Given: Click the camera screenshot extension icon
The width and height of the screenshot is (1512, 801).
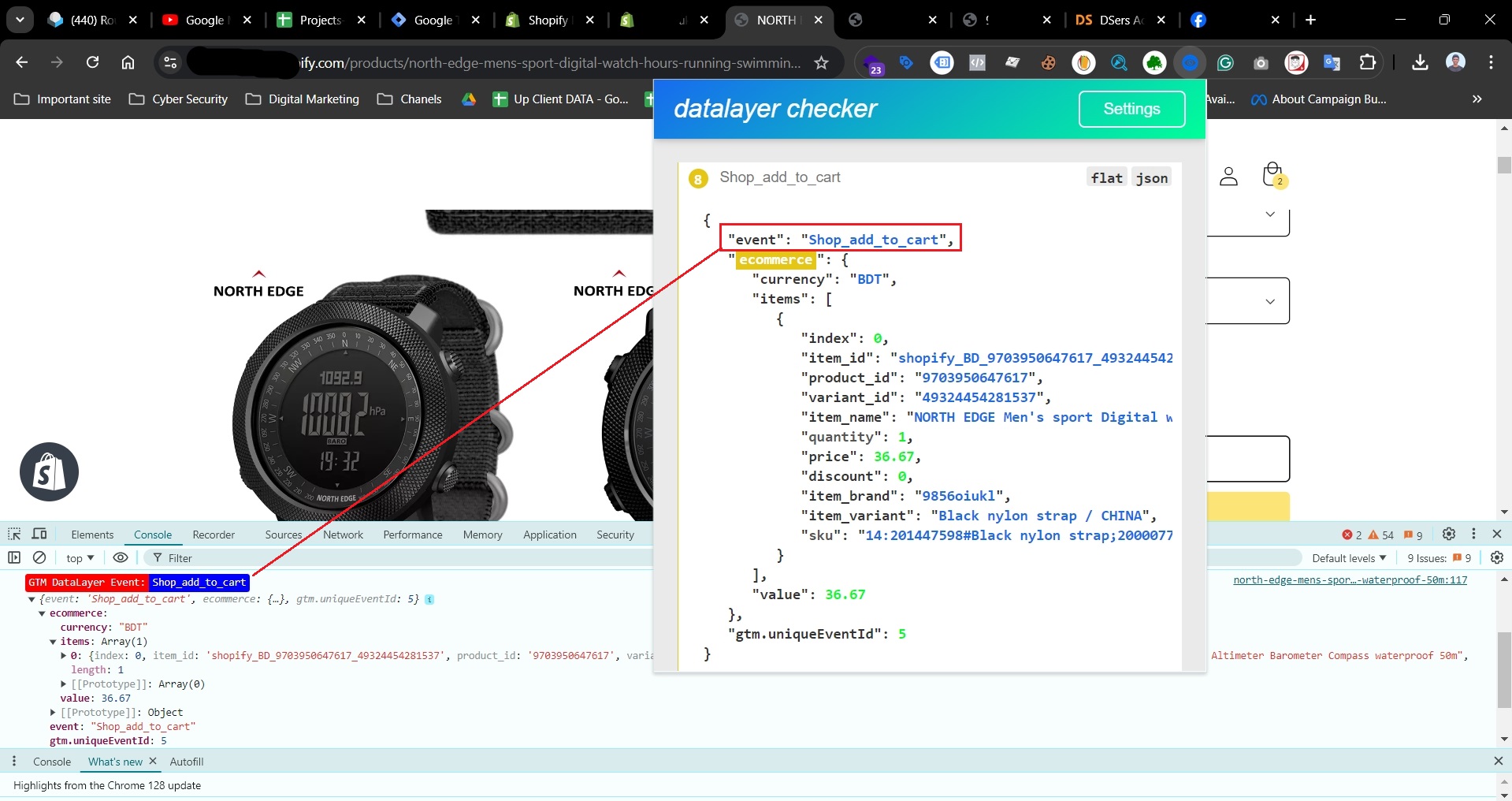Looking at the screenshot, I should click(x=1261, y=62).
